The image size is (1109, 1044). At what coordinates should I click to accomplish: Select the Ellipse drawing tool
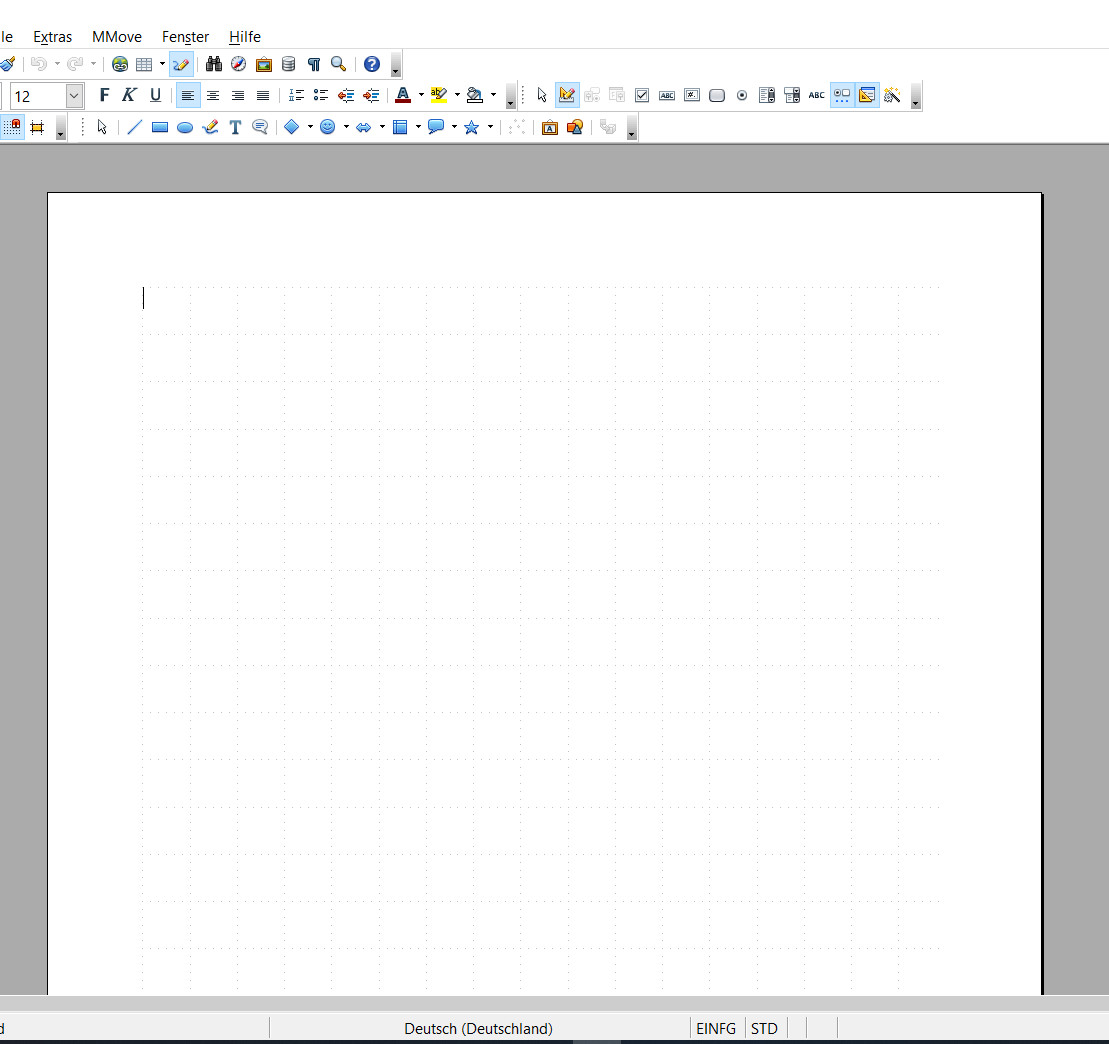coord(185,127)
